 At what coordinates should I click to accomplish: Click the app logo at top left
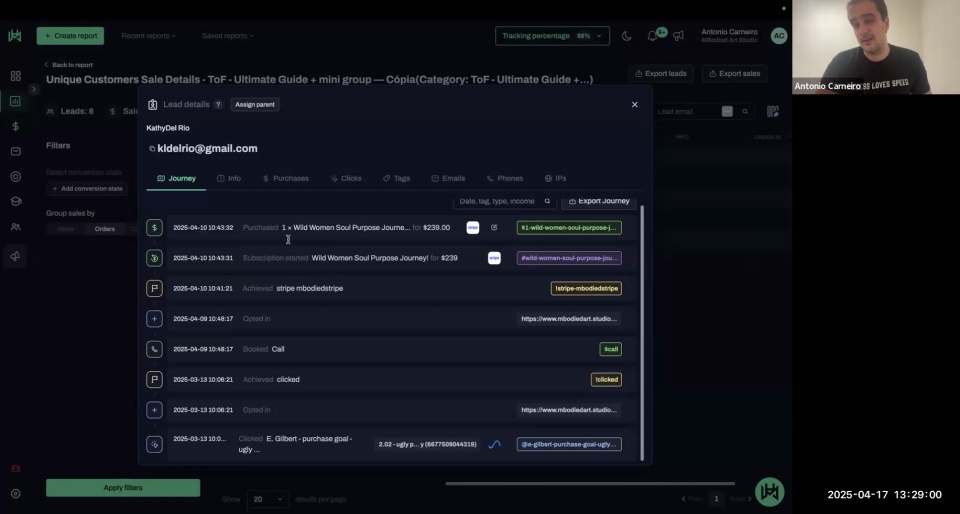click(15, 35)
